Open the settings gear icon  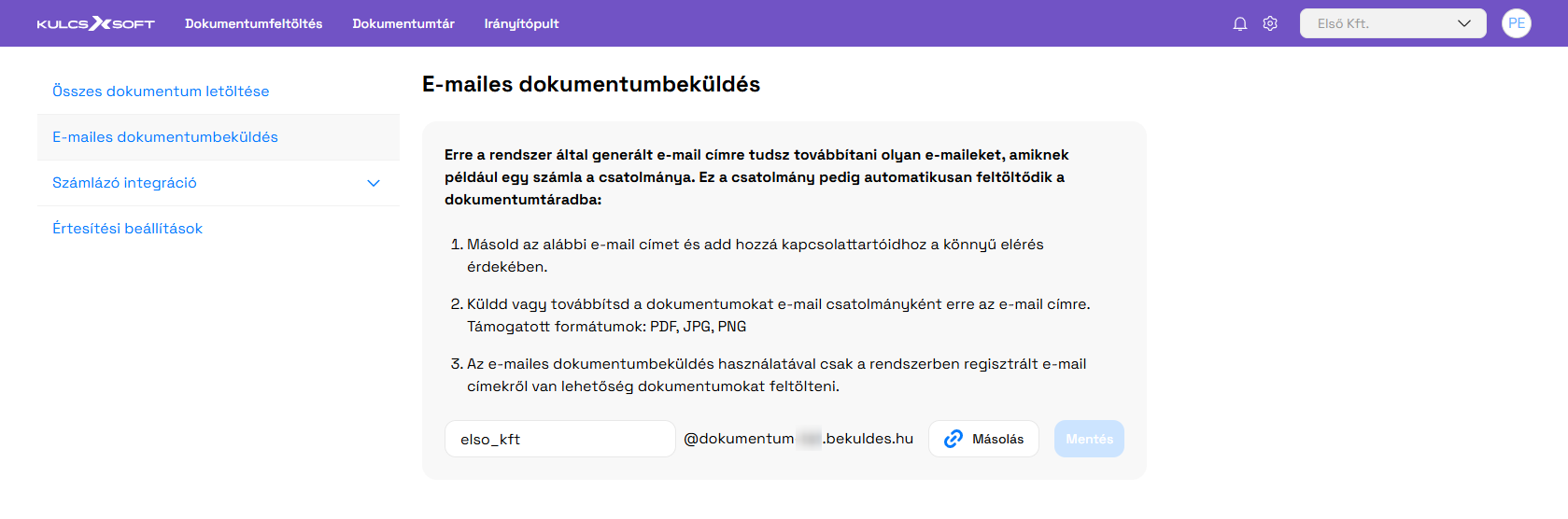pos(1269,23)
